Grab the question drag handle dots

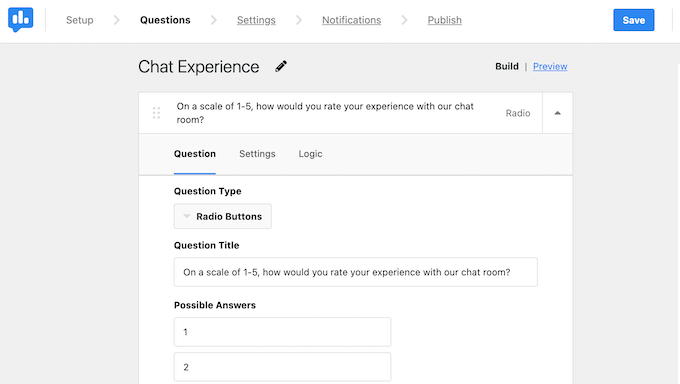[156, 113]
